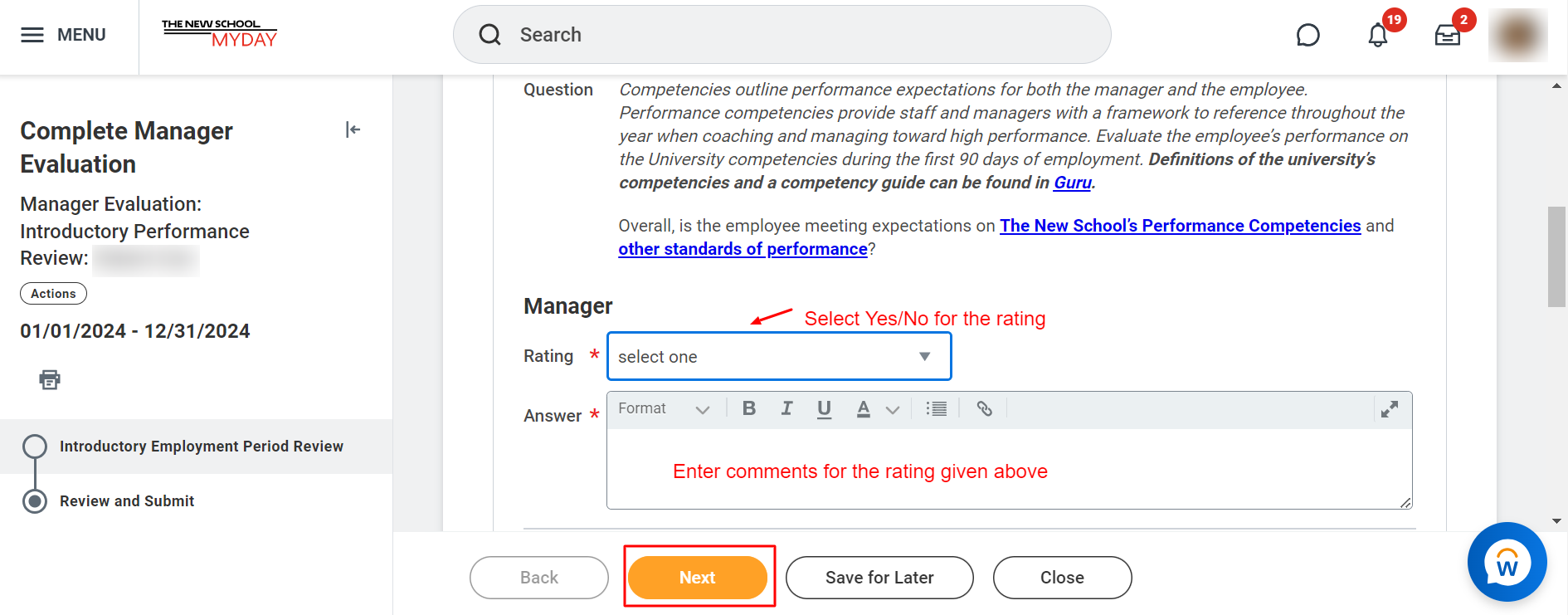The width and height of the screenshot is (1568, 615).
Task: Open the Rating select one dropdown
Action: 779,356
